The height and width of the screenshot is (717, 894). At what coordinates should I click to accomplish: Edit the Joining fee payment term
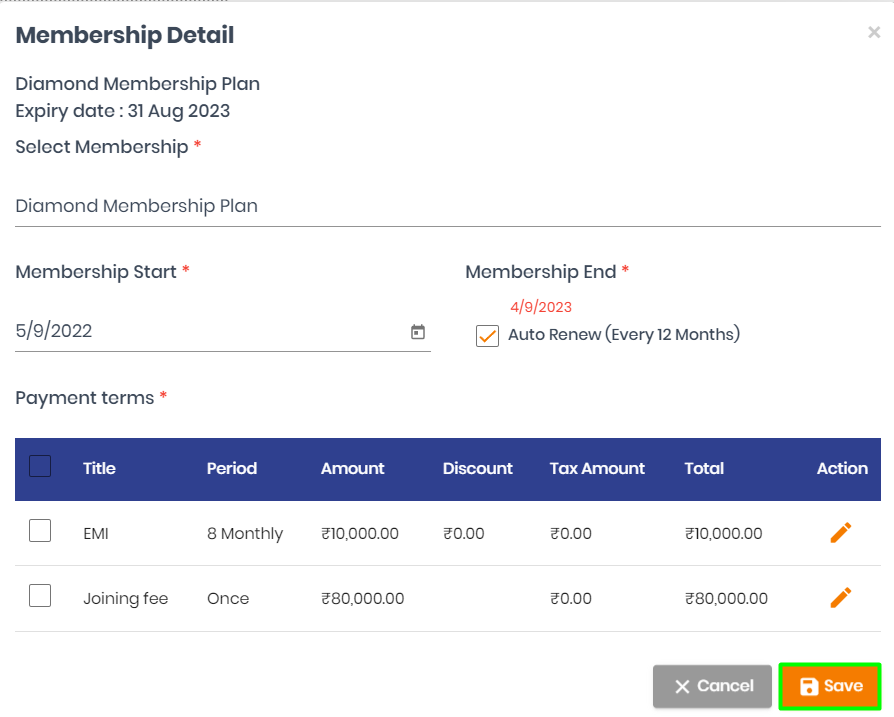[x=841, y=598]
